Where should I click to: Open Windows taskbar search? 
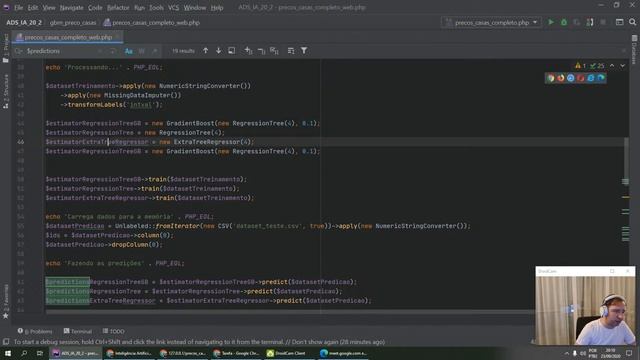point(24,353)
